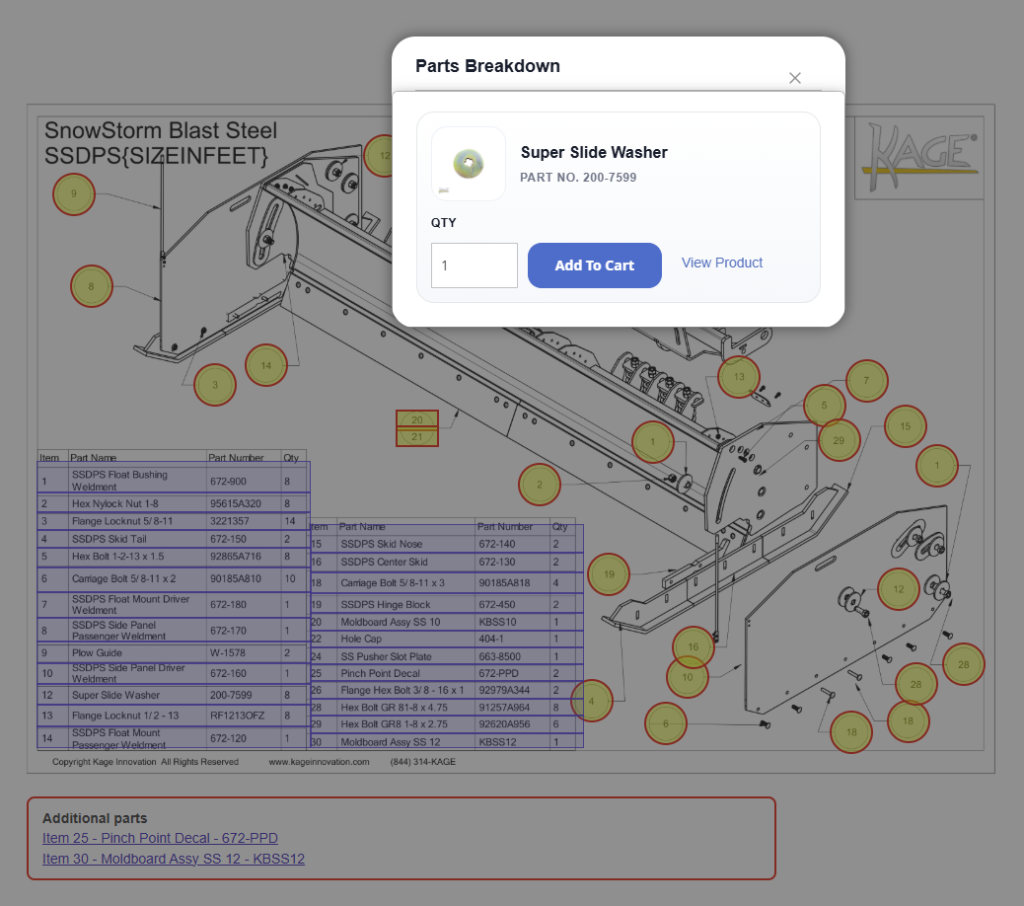Click the SSDPS Center Skid row
This screenshot has height=906, width=1024.
(446, 562)
